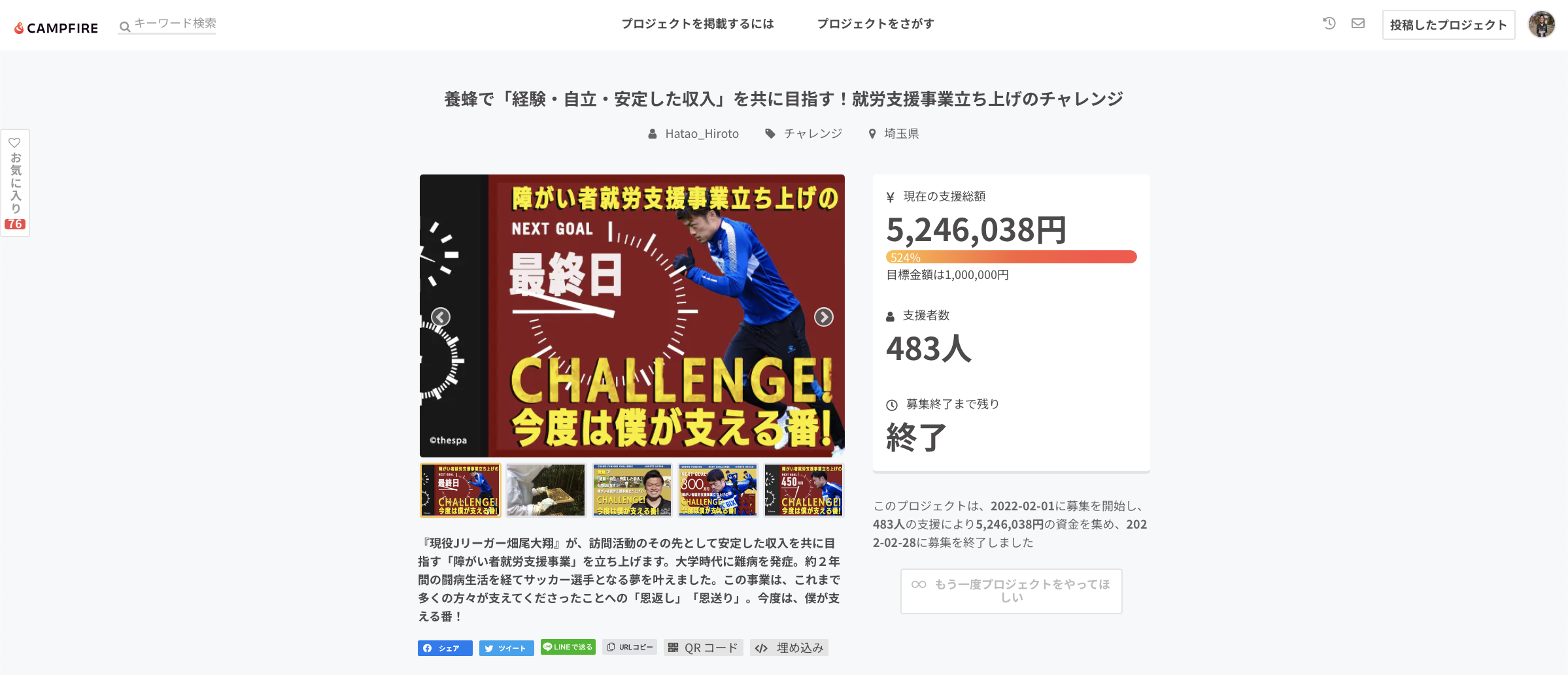Show the previous slide with left arrow
Viewport: 1568px width, 675px height.
(441, 317)
